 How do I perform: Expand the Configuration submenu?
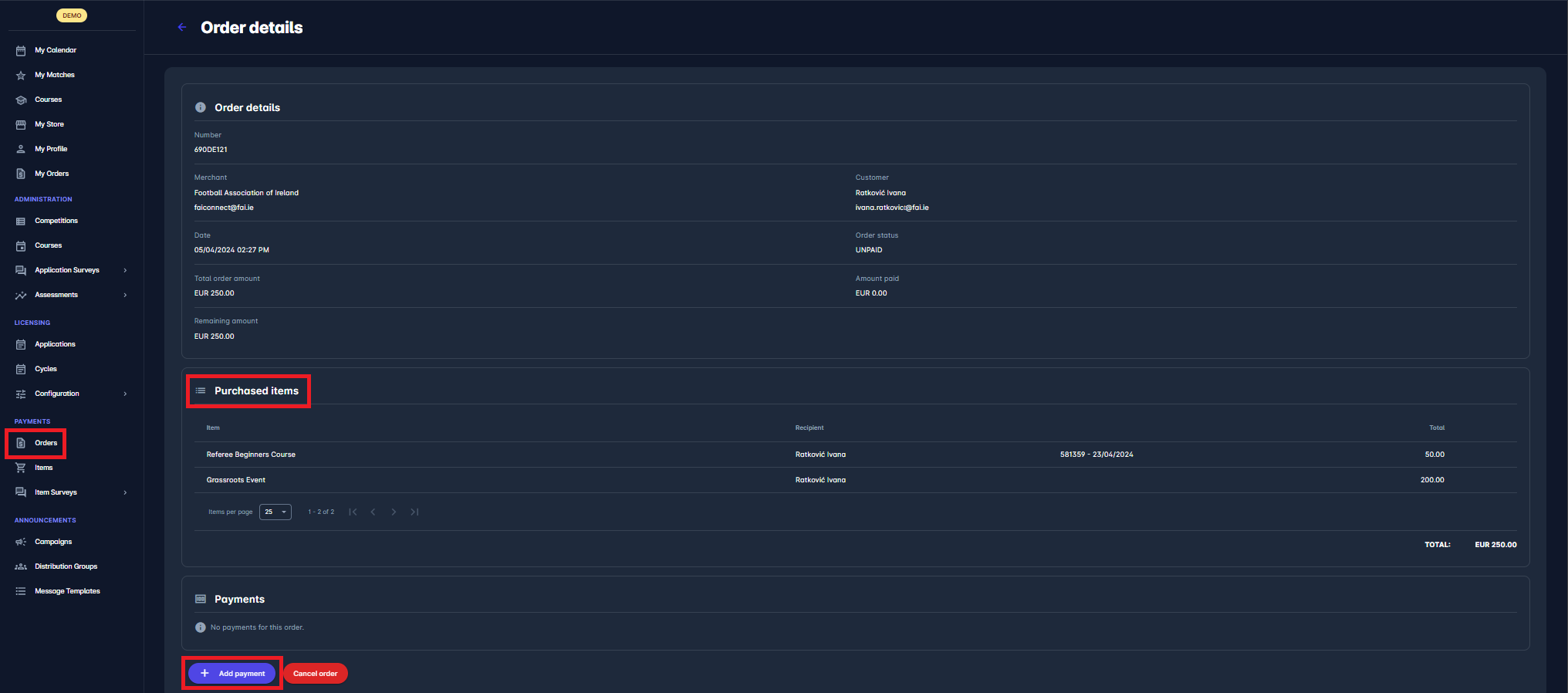point(125,394)
